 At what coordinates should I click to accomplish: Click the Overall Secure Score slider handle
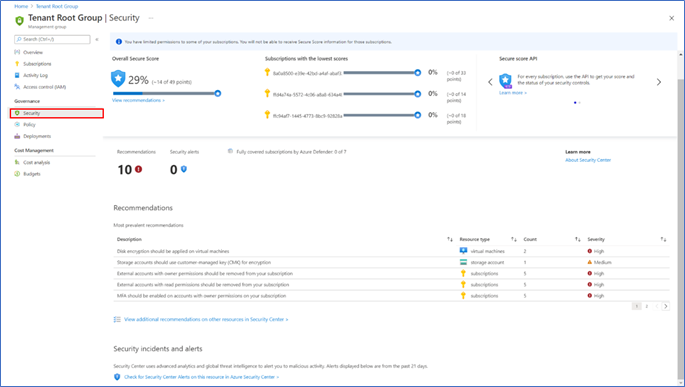coord(218,93)
